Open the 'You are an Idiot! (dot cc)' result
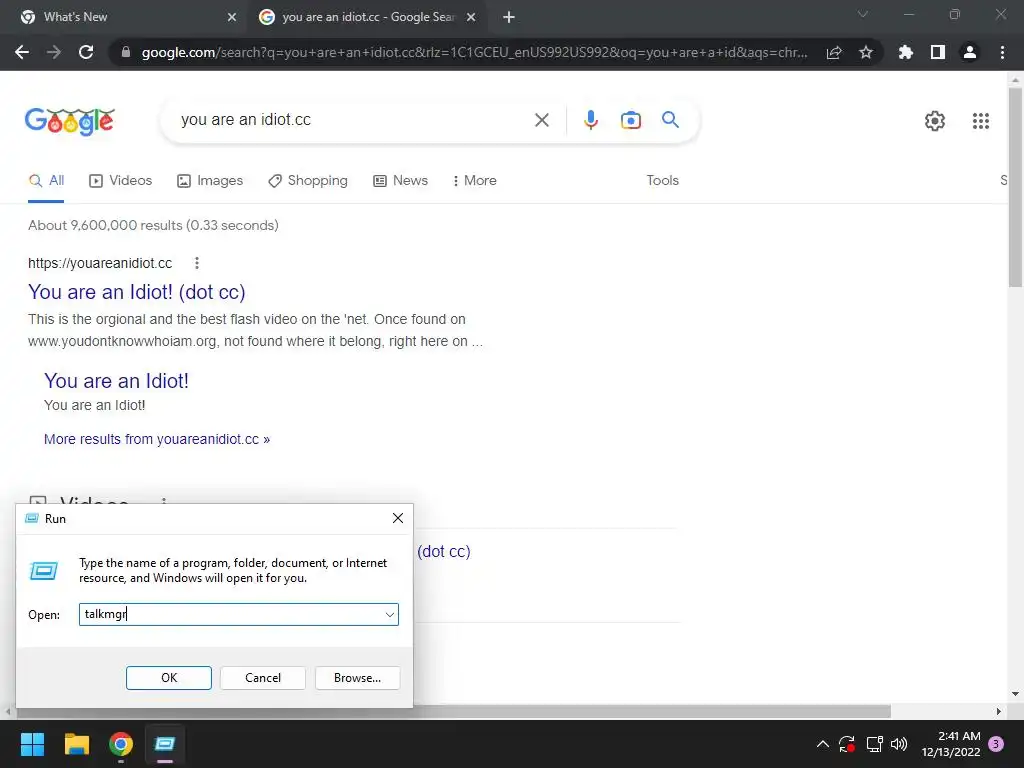Image resolution: width=1024 pixels, height=768 pixels. point(136,292)
